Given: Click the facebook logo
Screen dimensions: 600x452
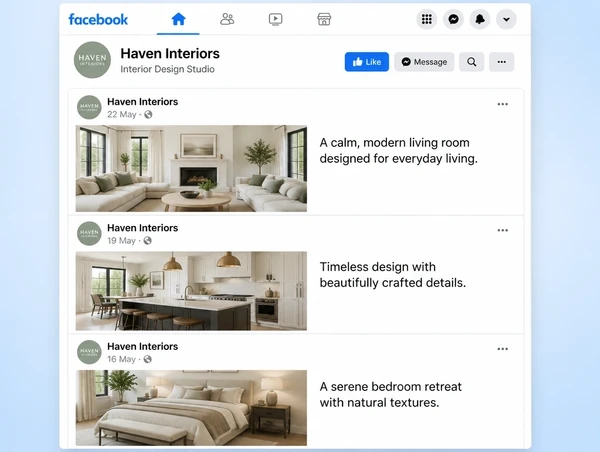Looking at the screenshot, I should click(x=98, y=20).
